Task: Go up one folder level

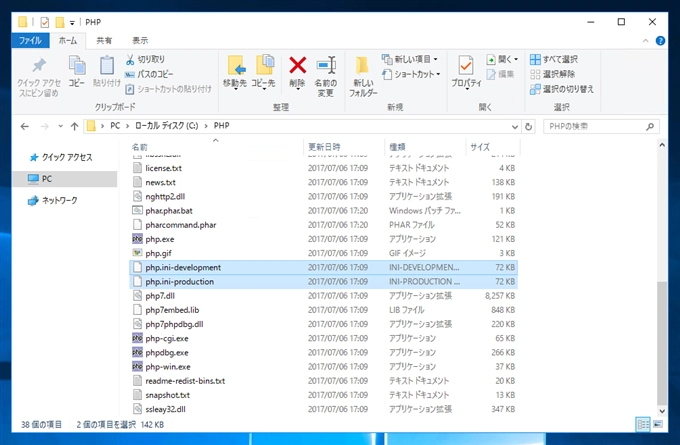Action: tap(74, 126)
